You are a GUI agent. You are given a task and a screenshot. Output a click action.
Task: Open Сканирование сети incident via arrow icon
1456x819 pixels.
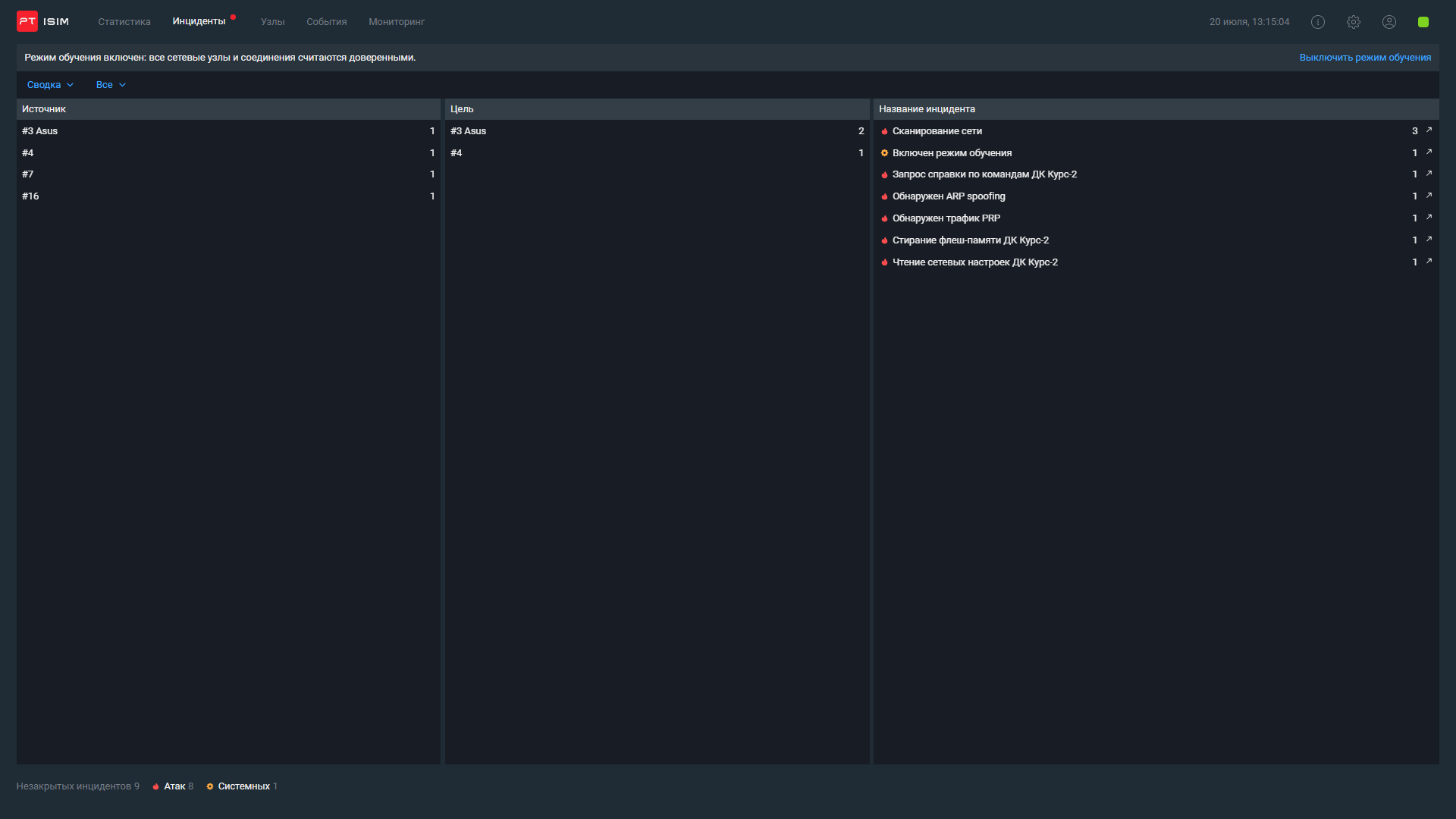(x=1429, y=130)
